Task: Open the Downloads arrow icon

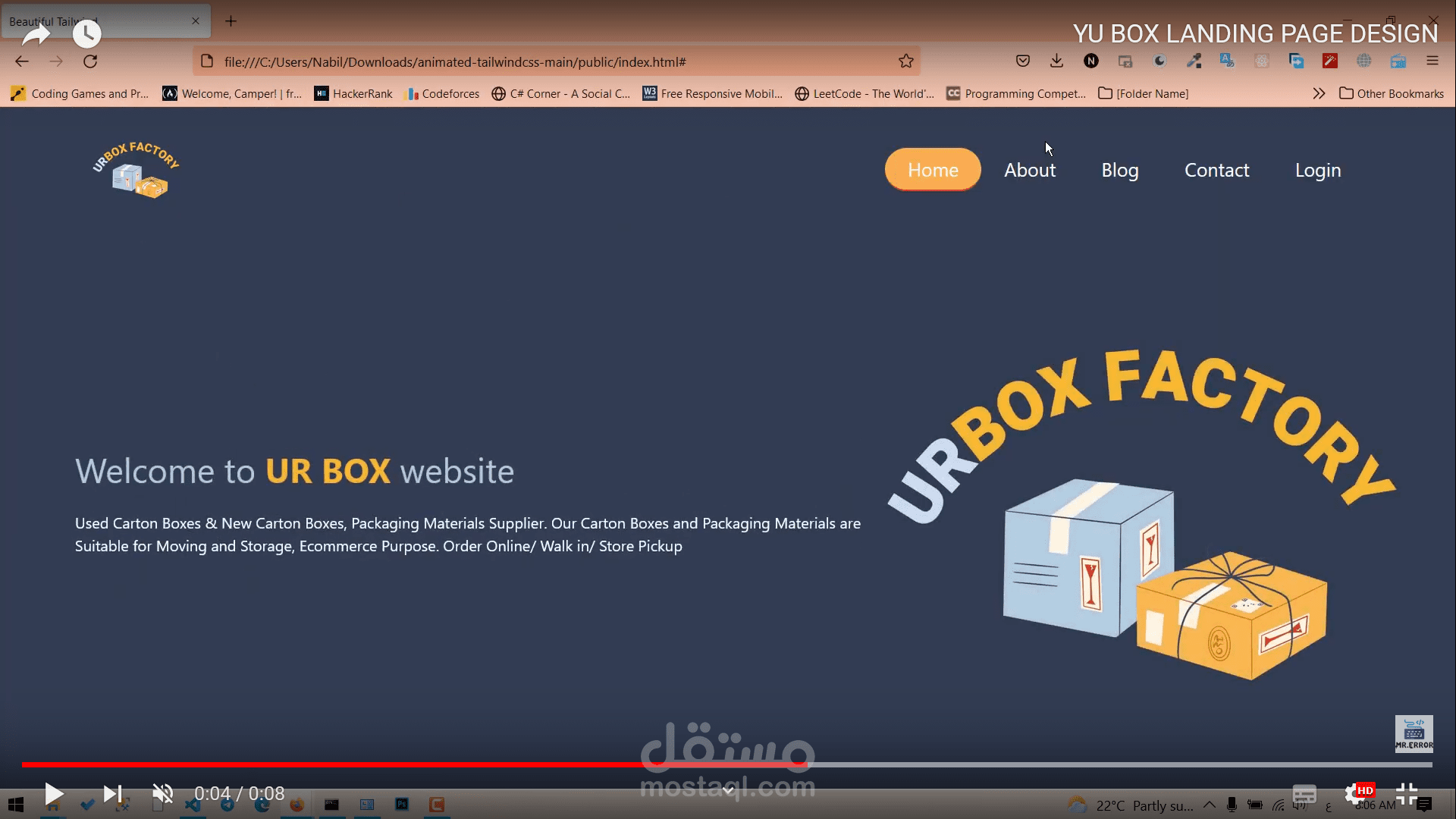Action: coord(1056,61)
